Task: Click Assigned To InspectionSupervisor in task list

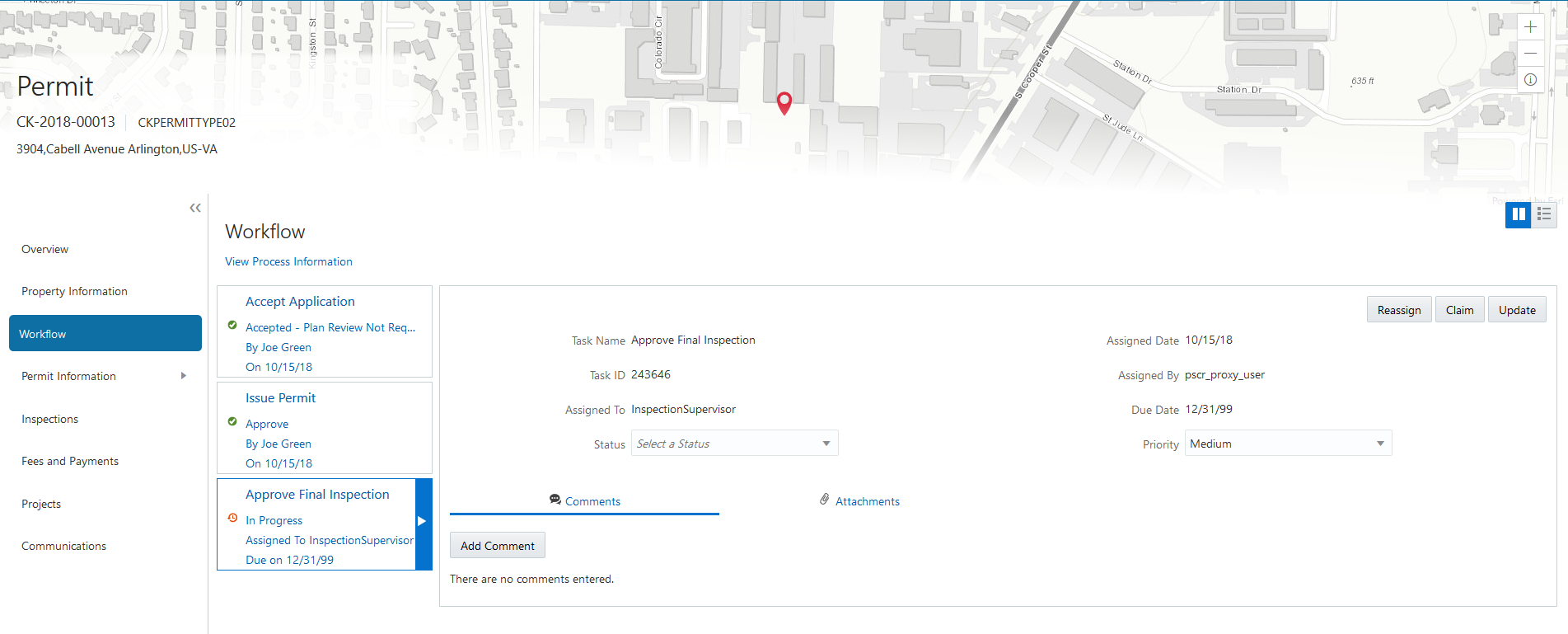Action: (x=330, y=540)
